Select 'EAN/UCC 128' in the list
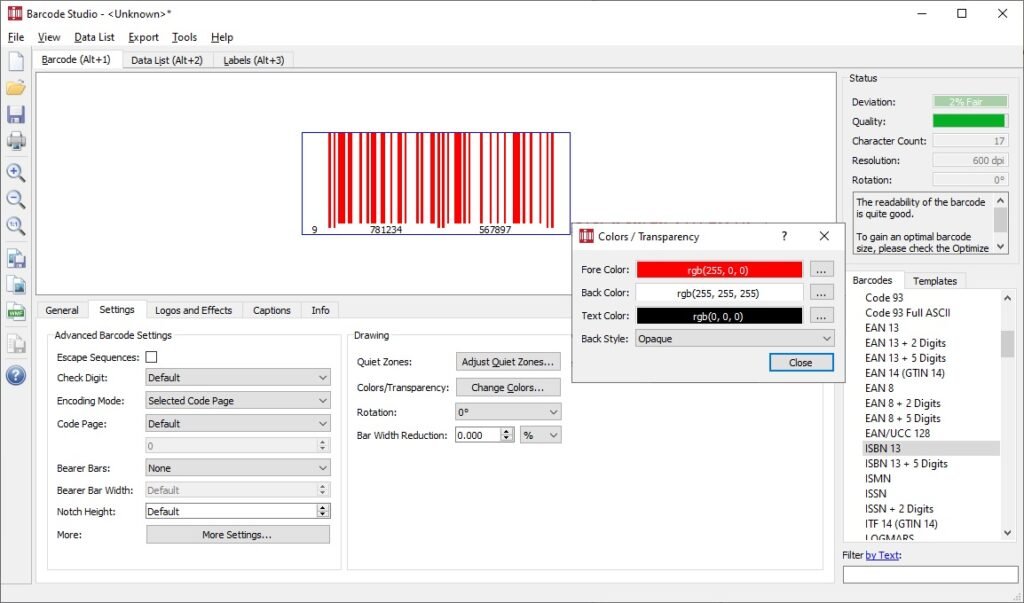 click(x=897, y=433)
